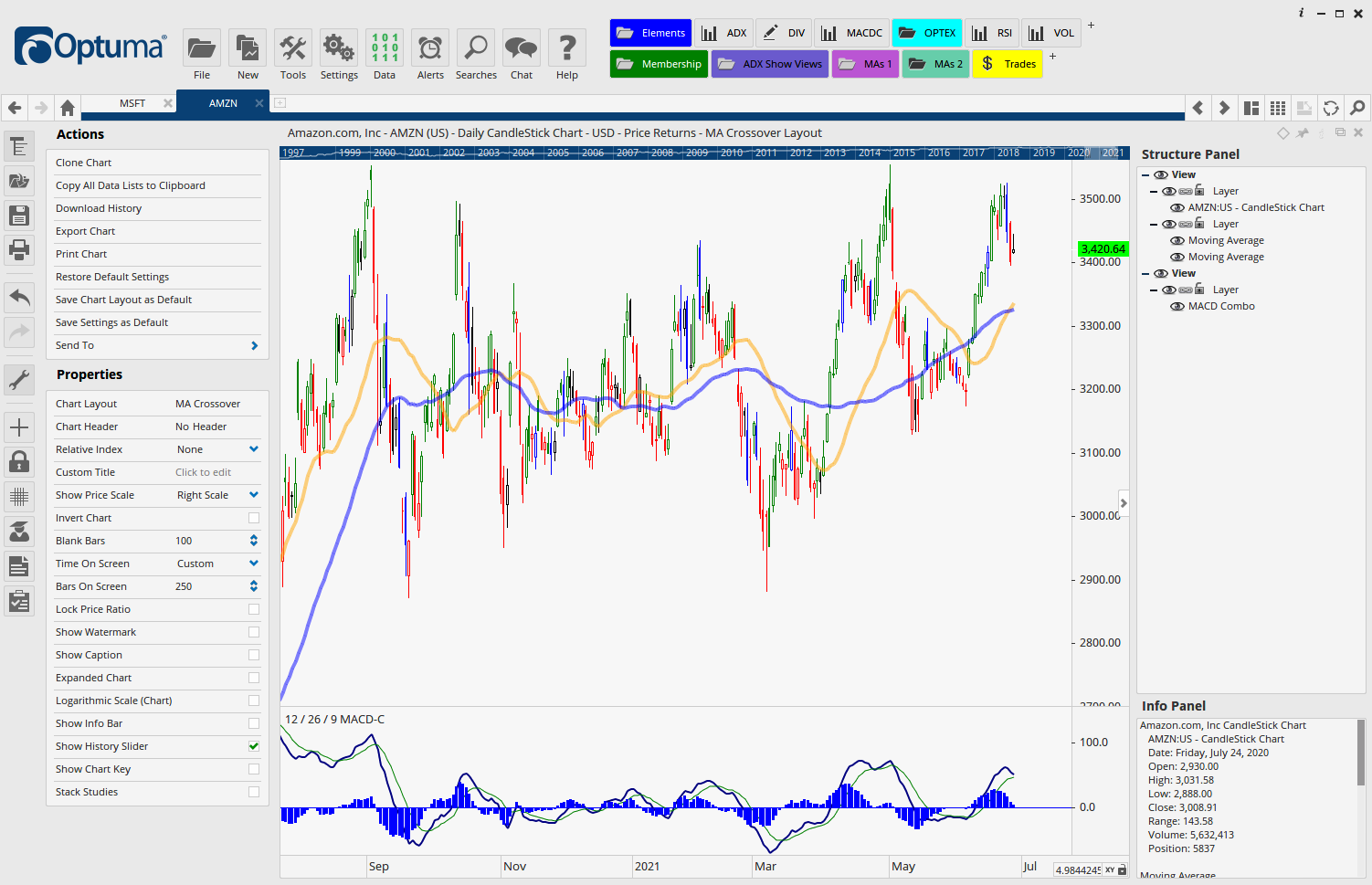Click the XY toggle in date axis

pyautogui.click(x=1111, y=869)
